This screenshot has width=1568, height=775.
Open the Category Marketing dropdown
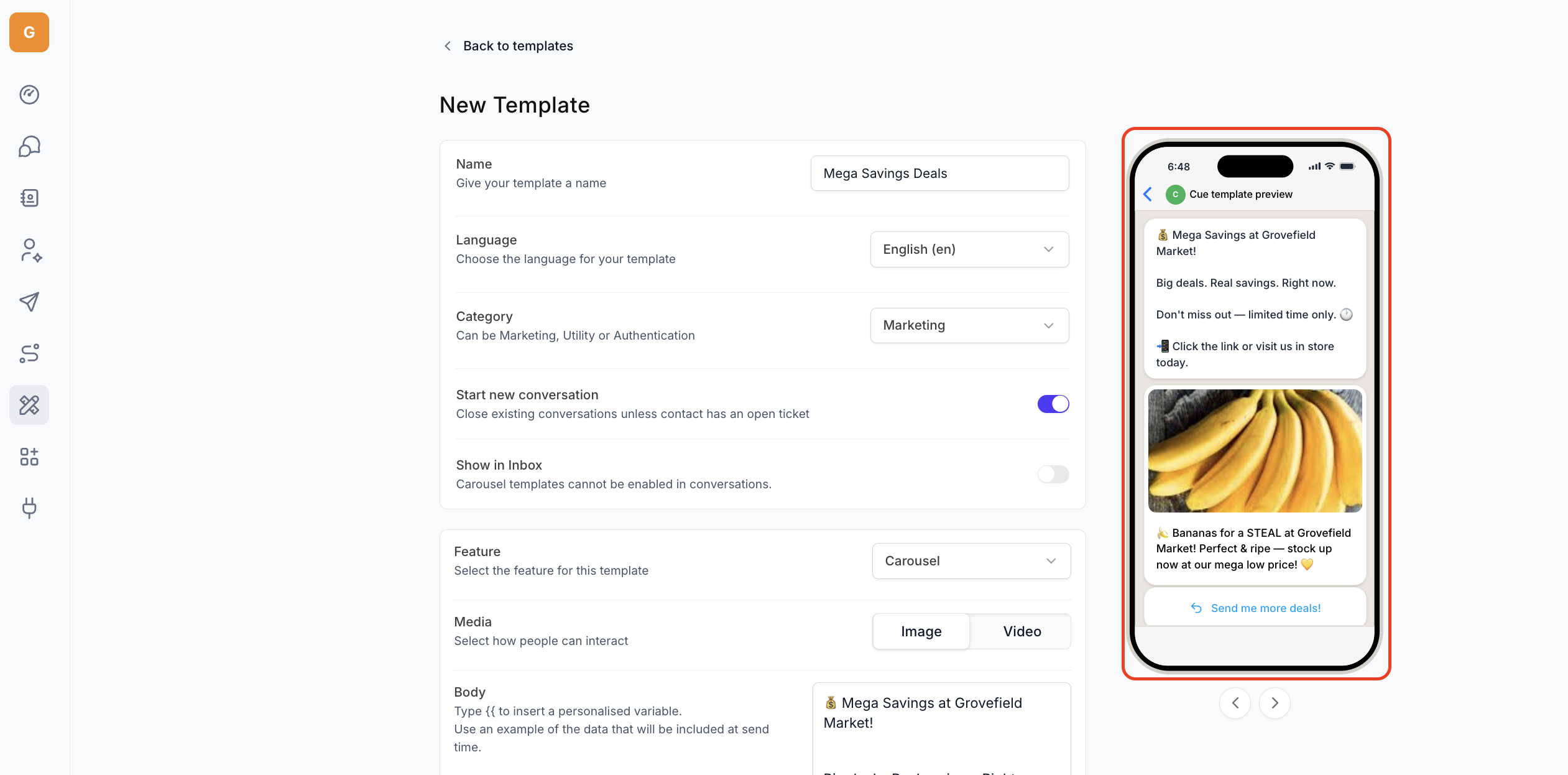(969, 325)
